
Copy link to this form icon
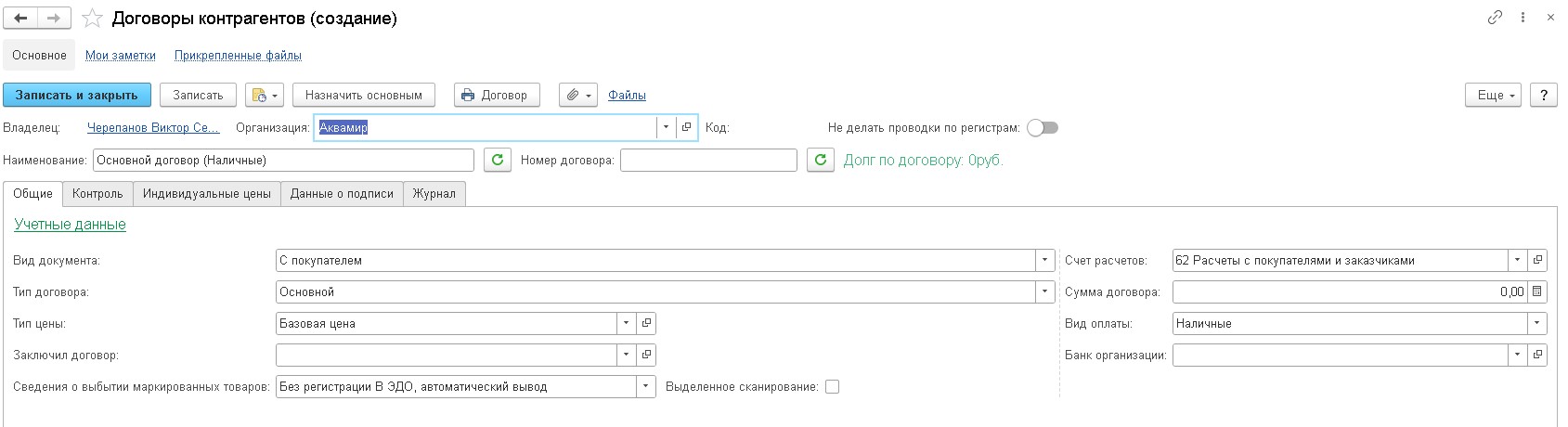[1495, 18]
